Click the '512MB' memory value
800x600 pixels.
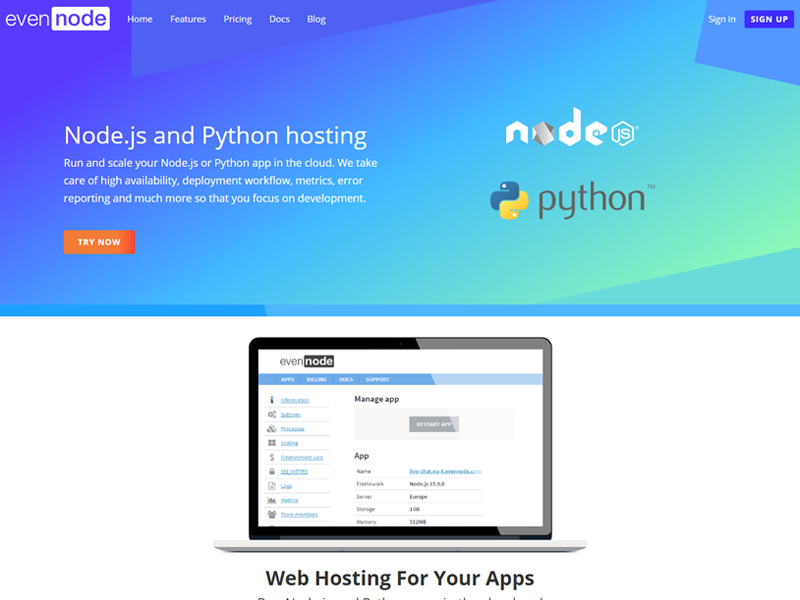tap(417, 522)
